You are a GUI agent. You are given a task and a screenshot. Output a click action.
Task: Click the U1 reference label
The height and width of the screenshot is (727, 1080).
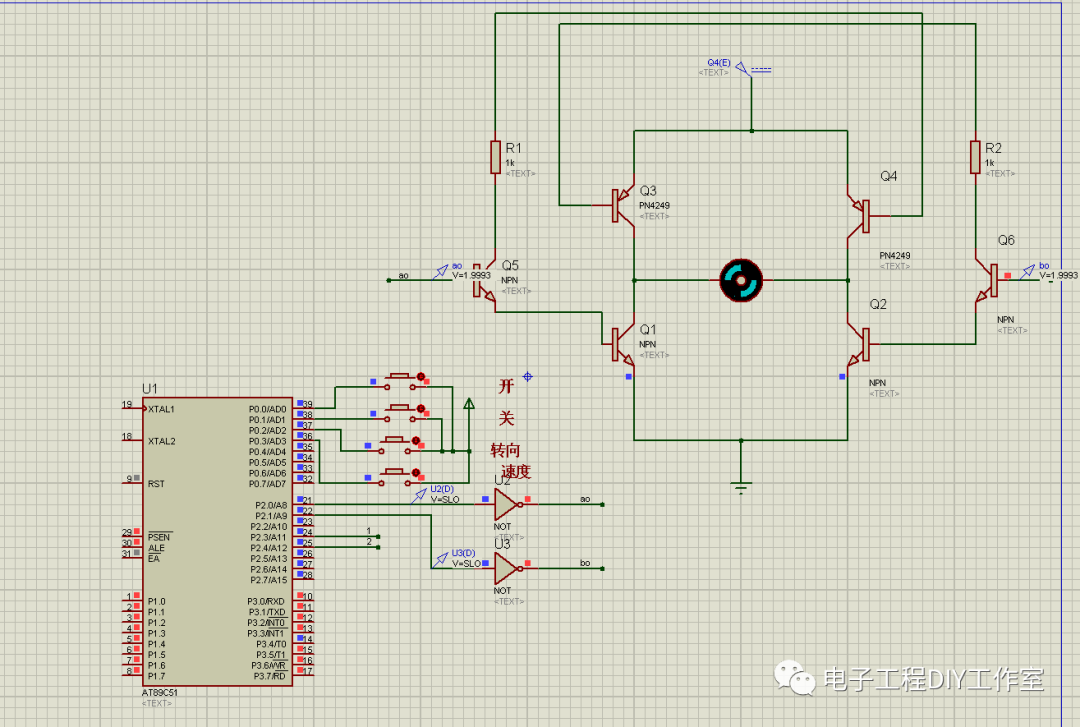[149, 389]
